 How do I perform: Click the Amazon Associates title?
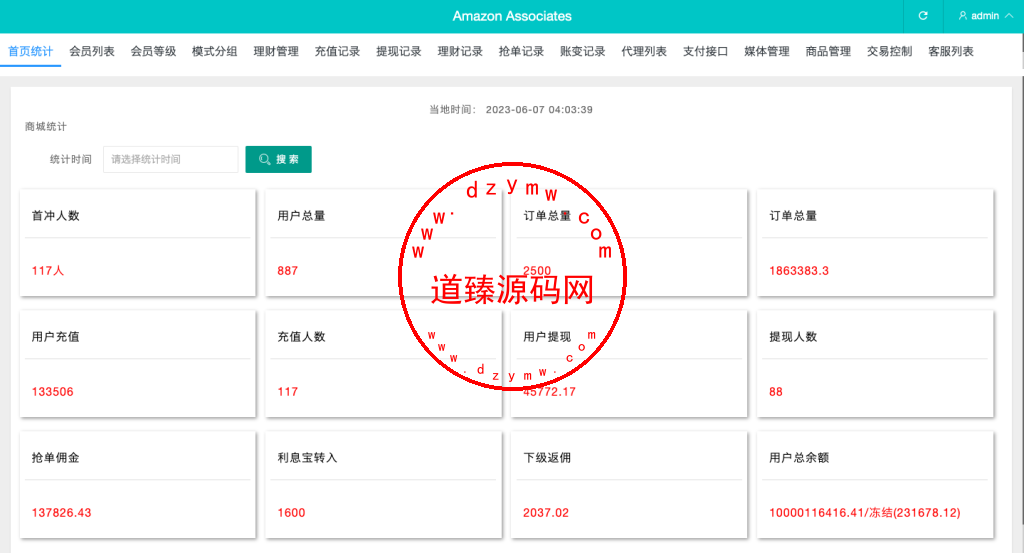(512, 16)
